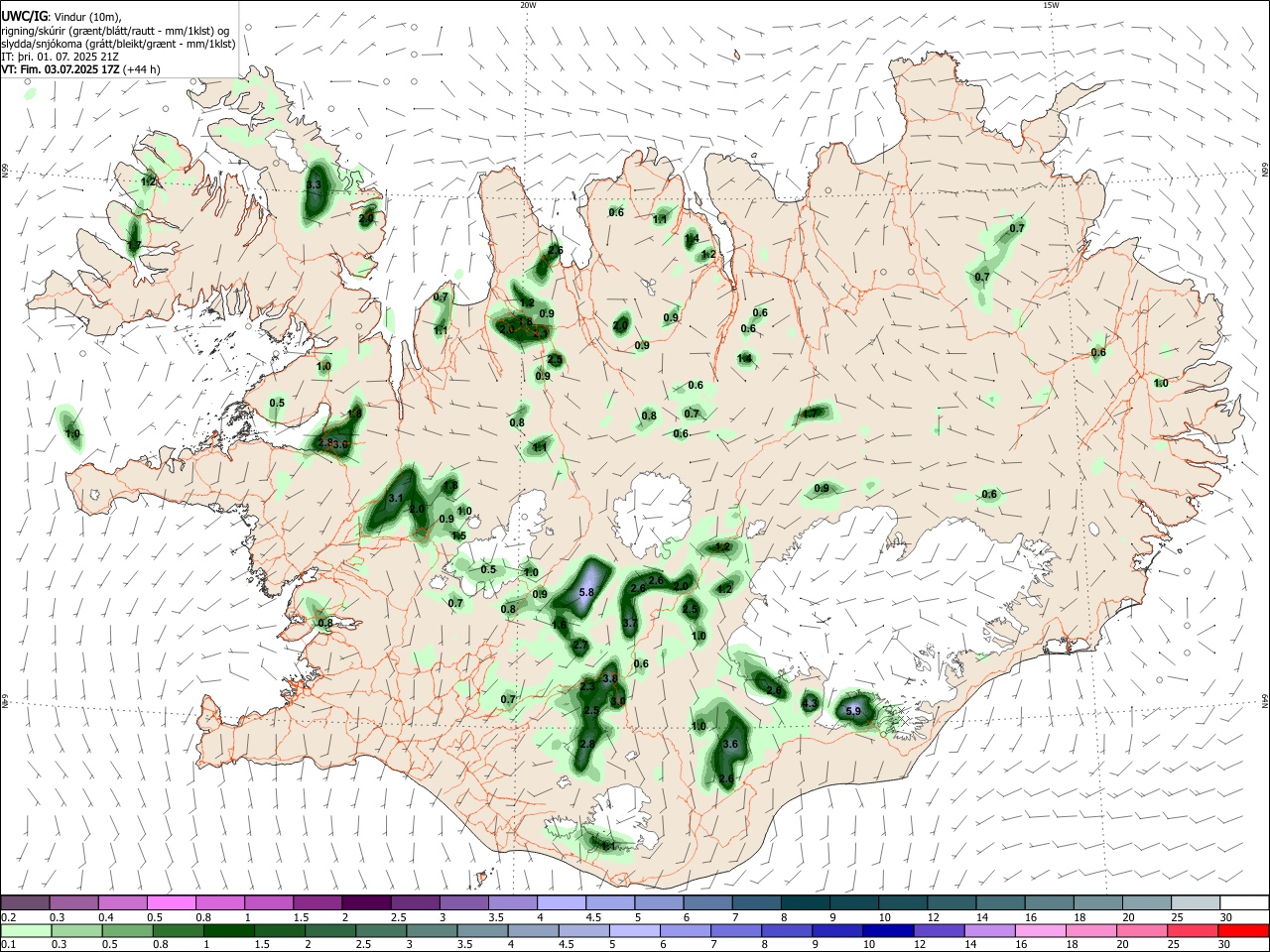Click the 'slydda/snjókoma' legend description line

(118, 44)
